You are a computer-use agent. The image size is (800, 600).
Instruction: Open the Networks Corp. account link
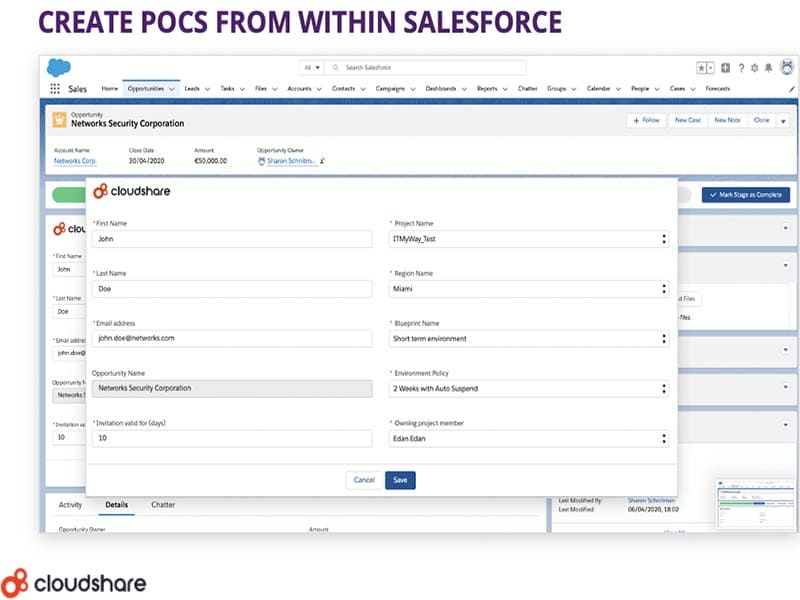point(75,160)
